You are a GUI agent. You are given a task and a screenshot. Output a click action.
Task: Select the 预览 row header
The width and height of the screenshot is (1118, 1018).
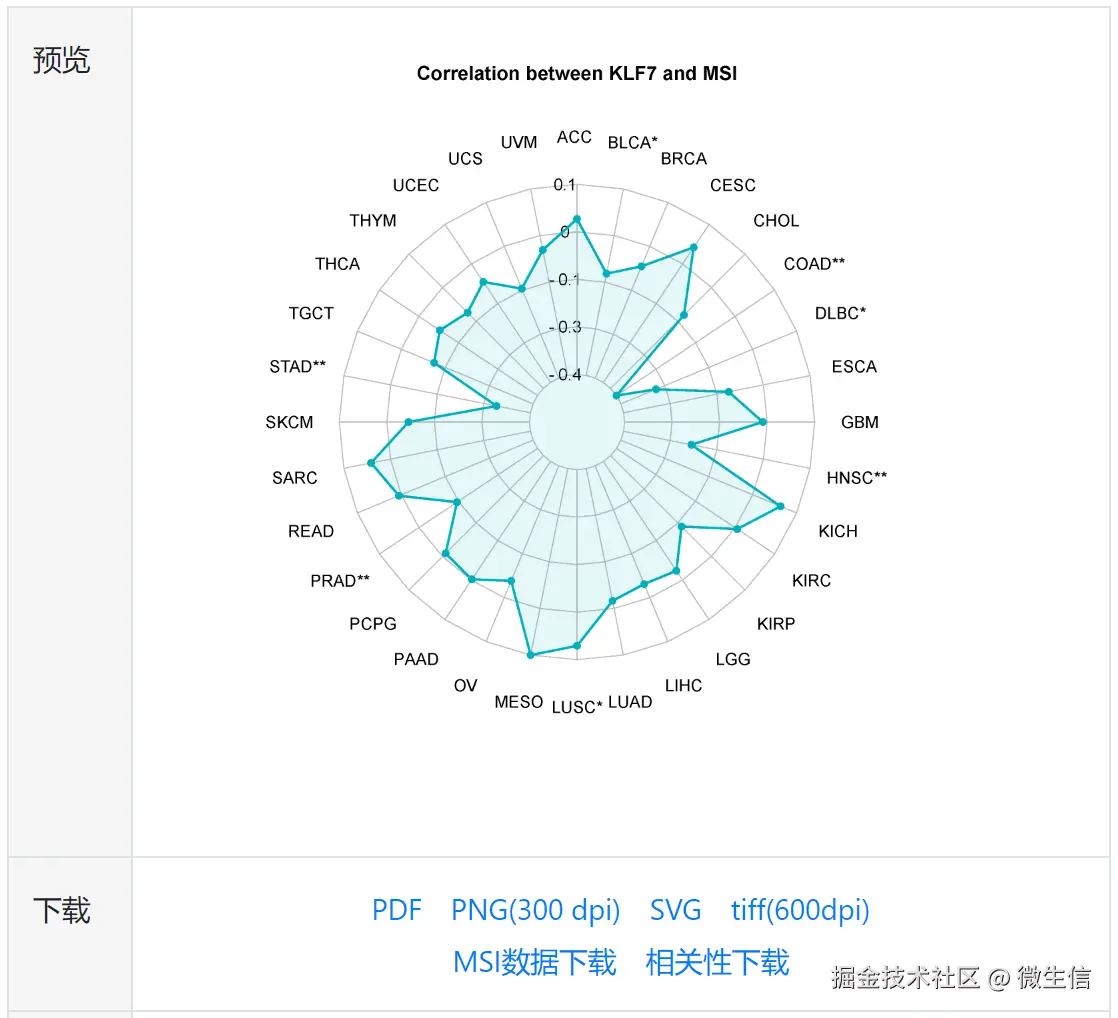(62, 60)
